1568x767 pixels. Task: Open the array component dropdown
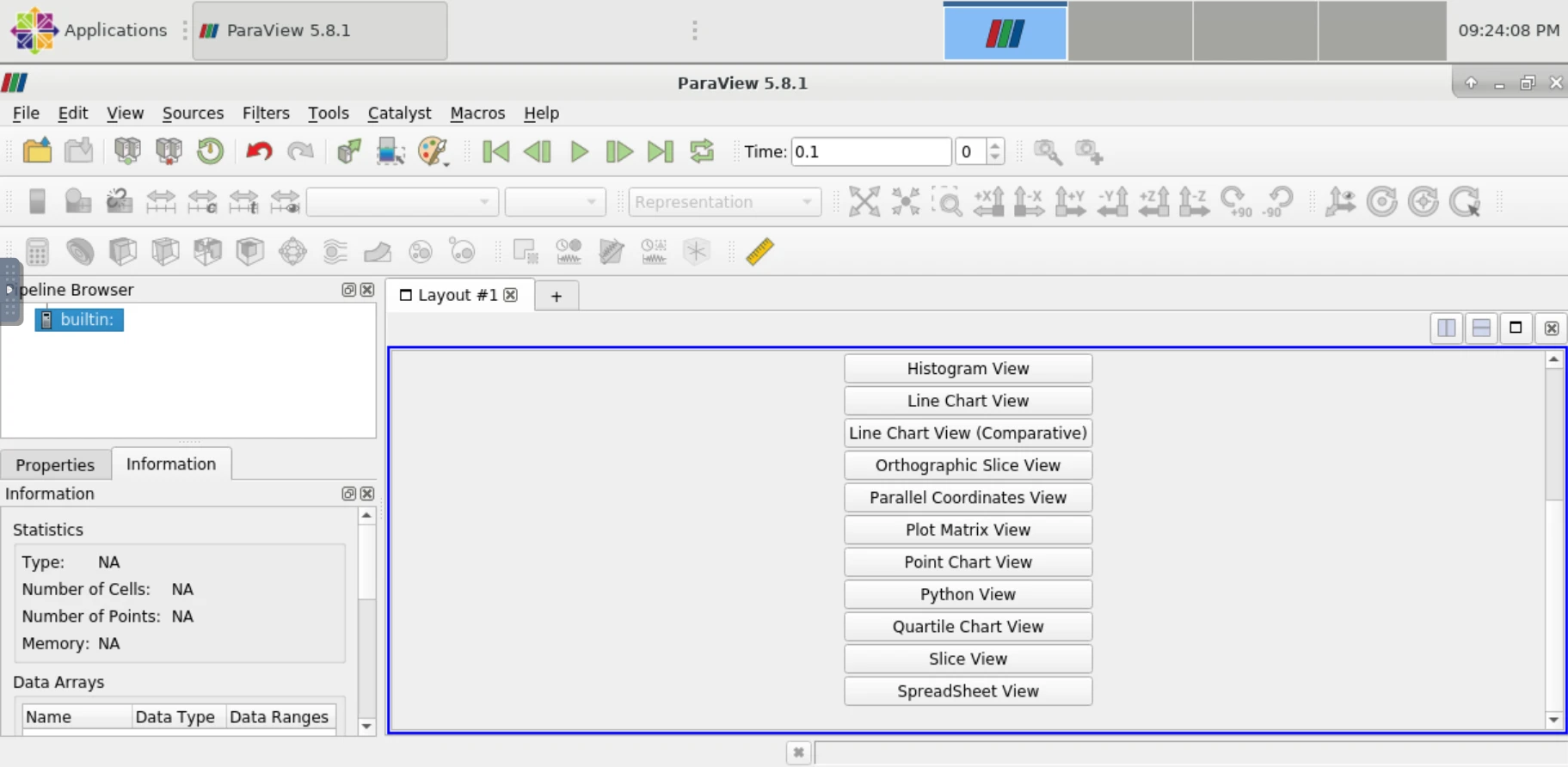(555, 202)
